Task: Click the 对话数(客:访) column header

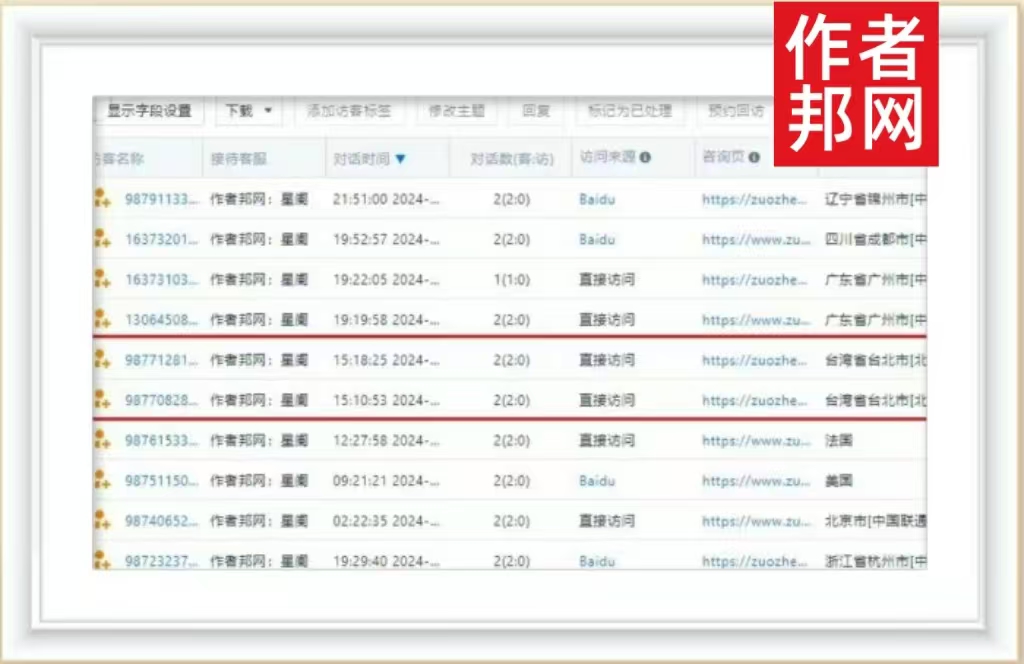Action: pyautogui.click(x=512, y=159)
